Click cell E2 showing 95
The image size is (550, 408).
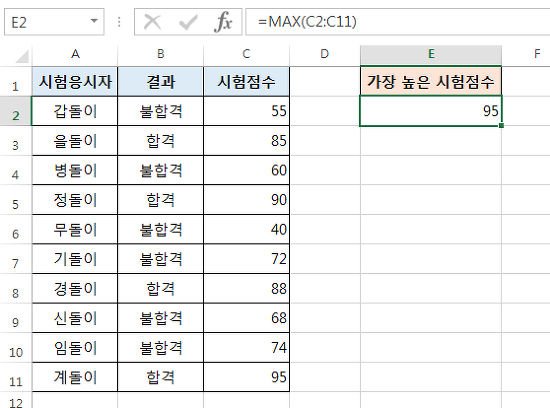click(x=431, y=111)
